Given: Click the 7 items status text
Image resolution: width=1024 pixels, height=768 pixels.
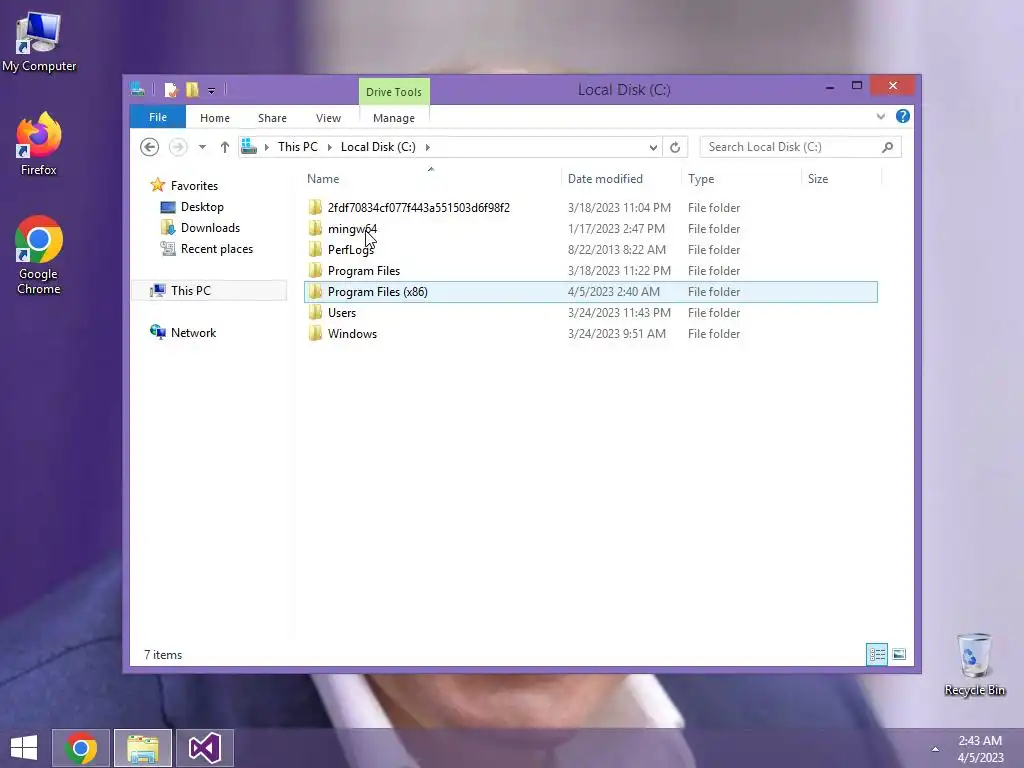Looking at the screenshot, I should (163, 655).
